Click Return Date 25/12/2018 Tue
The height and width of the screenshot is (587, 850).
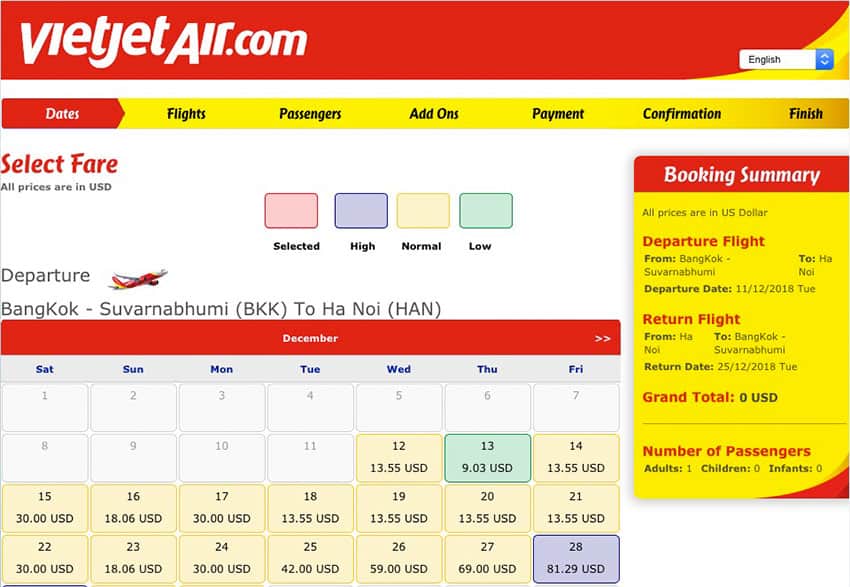pos(720,367)
